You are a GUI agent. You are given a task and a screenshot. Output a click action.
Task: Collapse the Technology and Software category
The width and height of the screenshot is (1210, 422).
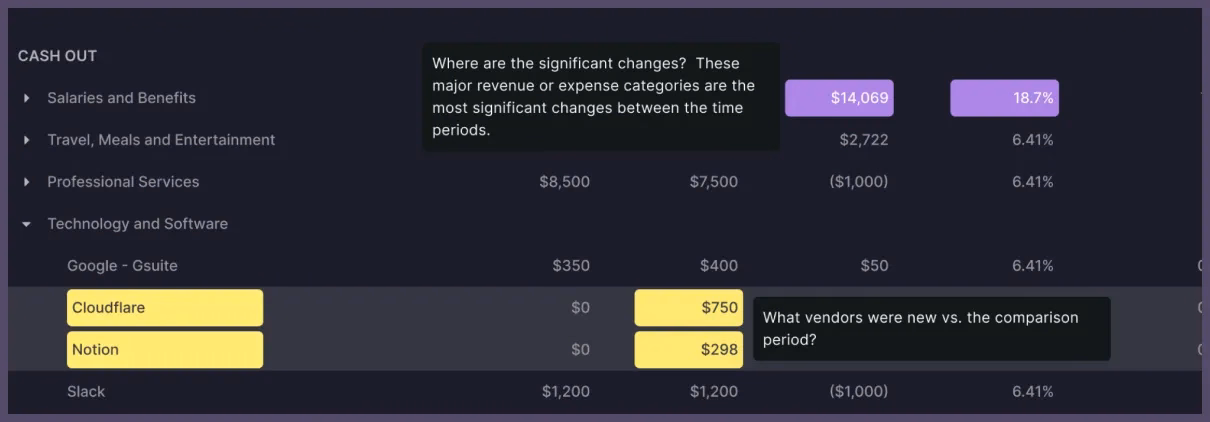pos(27,224)
